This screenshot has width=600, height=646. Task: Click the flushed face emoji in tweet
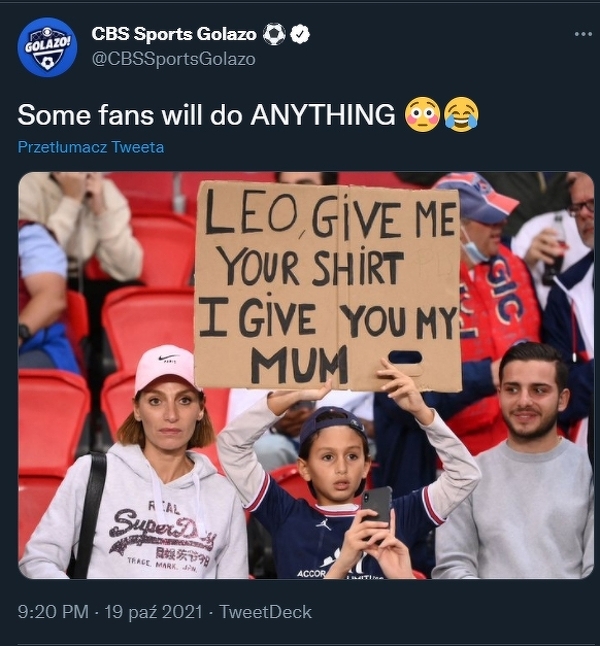[x=422, y=115]
